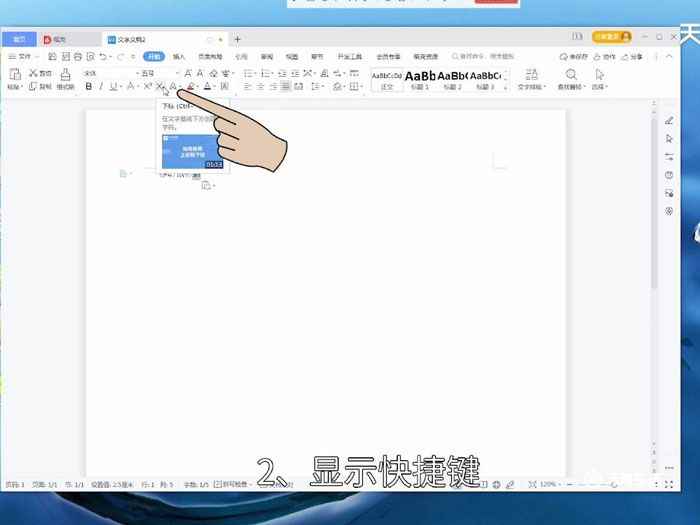Select the Normal (AaBbCcDd) style
The width and height of the screenshot is (700, 525).
pyautogui.click(x=387, y=81)
